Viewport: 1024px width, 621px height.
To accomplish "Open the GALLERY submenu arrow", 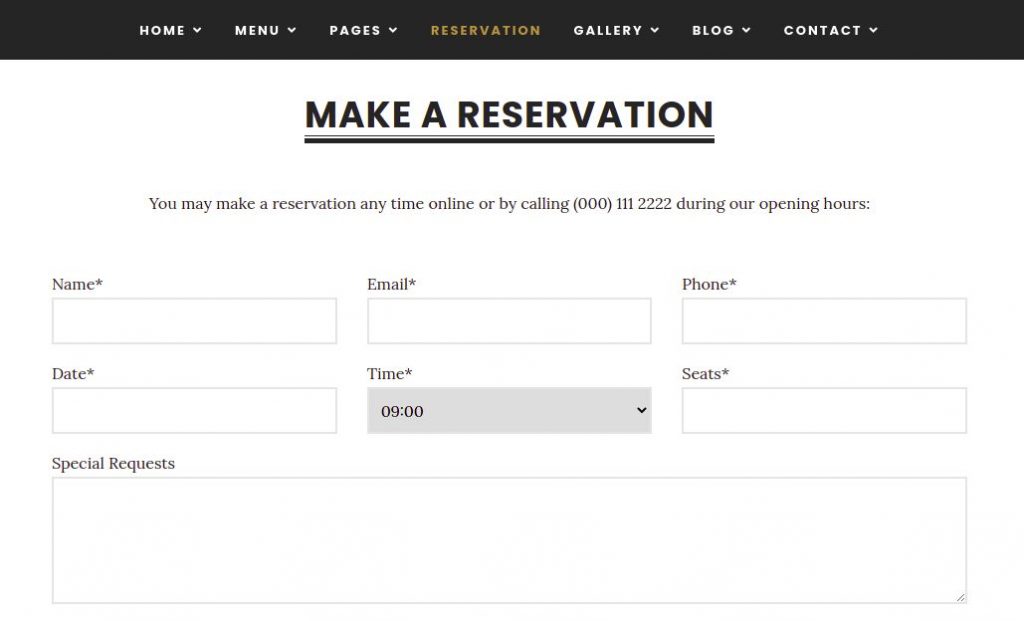I will tap(656, 30).
